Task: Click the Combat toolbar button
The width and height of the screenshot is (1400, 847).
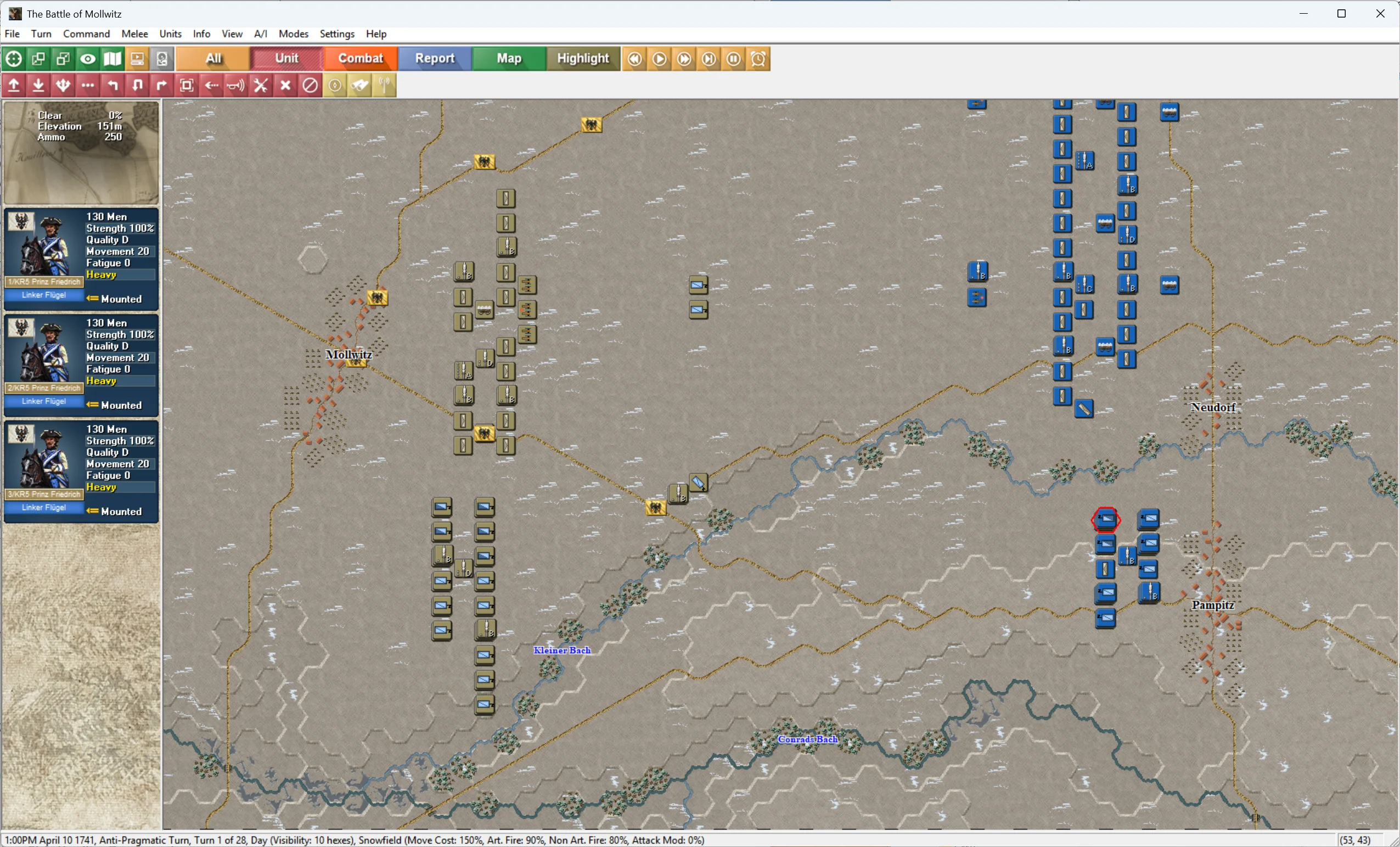Action: tap(360, 59)
